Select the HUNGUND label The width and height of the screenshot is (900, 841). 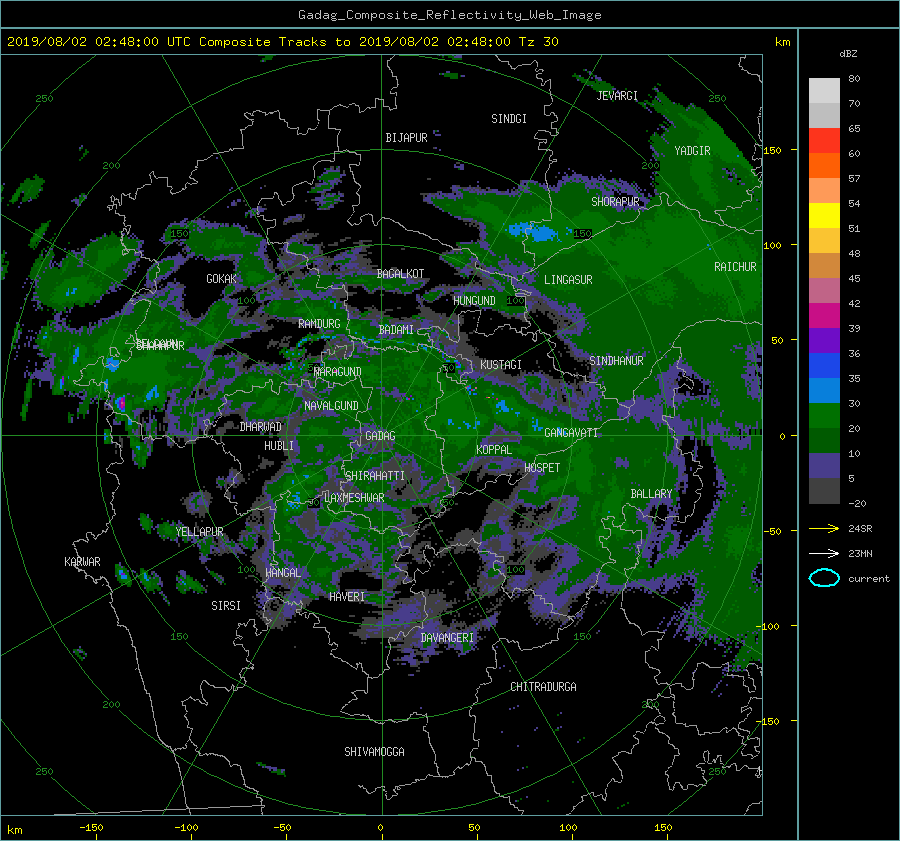[x=474, y=301]
